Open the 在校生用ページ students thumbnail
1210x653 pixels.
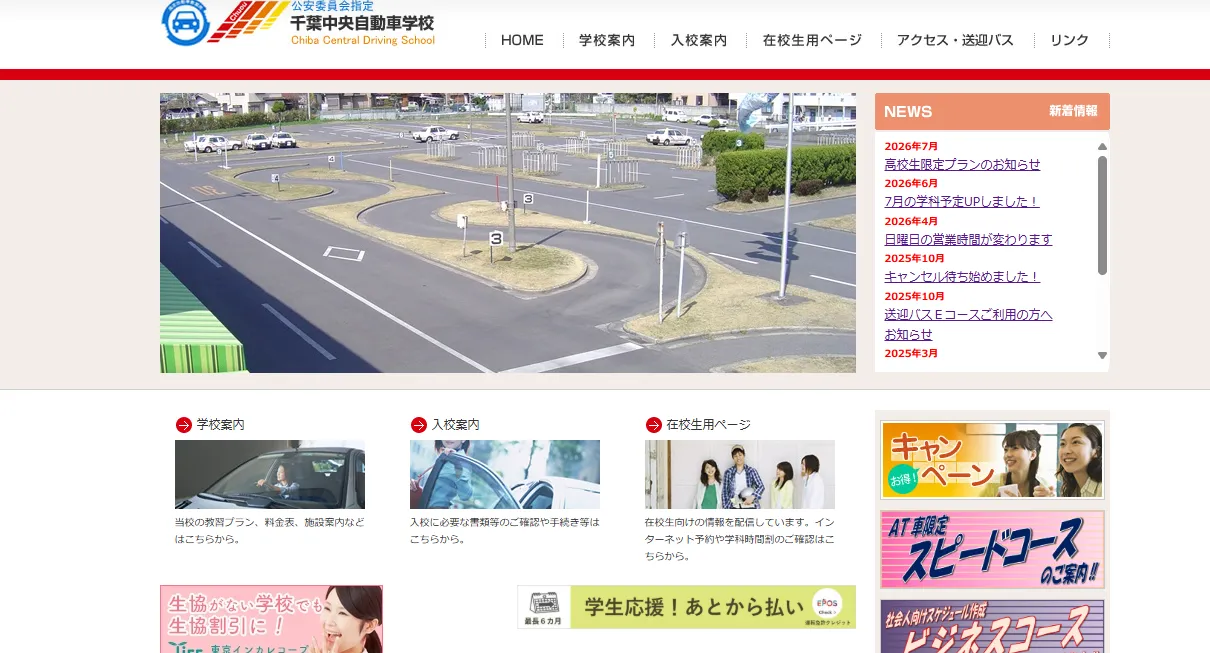[740, 474]
